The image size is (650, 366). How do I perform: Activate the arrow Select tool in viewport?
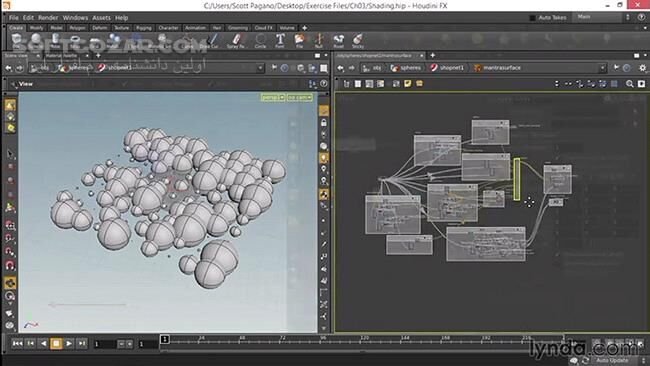[10, 154]
